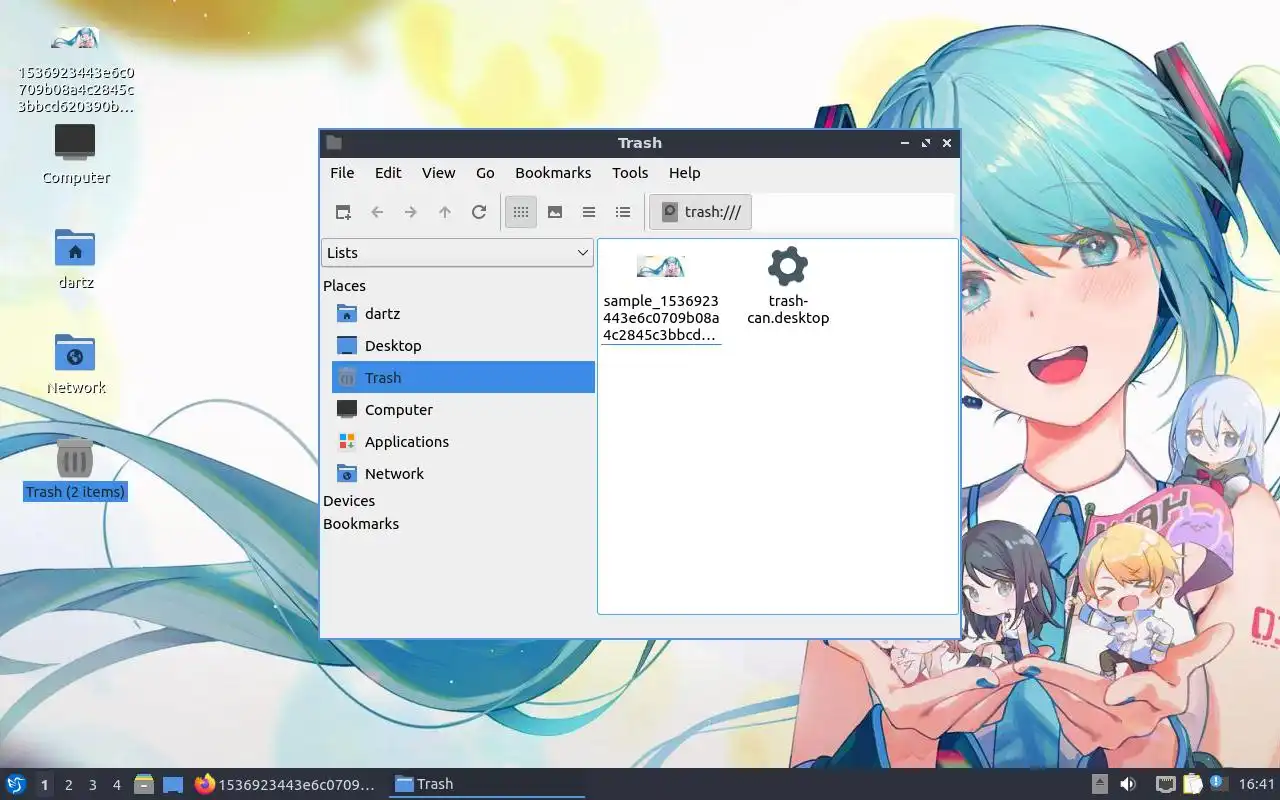This screenshot has width=1280, height=800.
Task: Select Network in the Places sidebar
Action: [x=463, y=474]
